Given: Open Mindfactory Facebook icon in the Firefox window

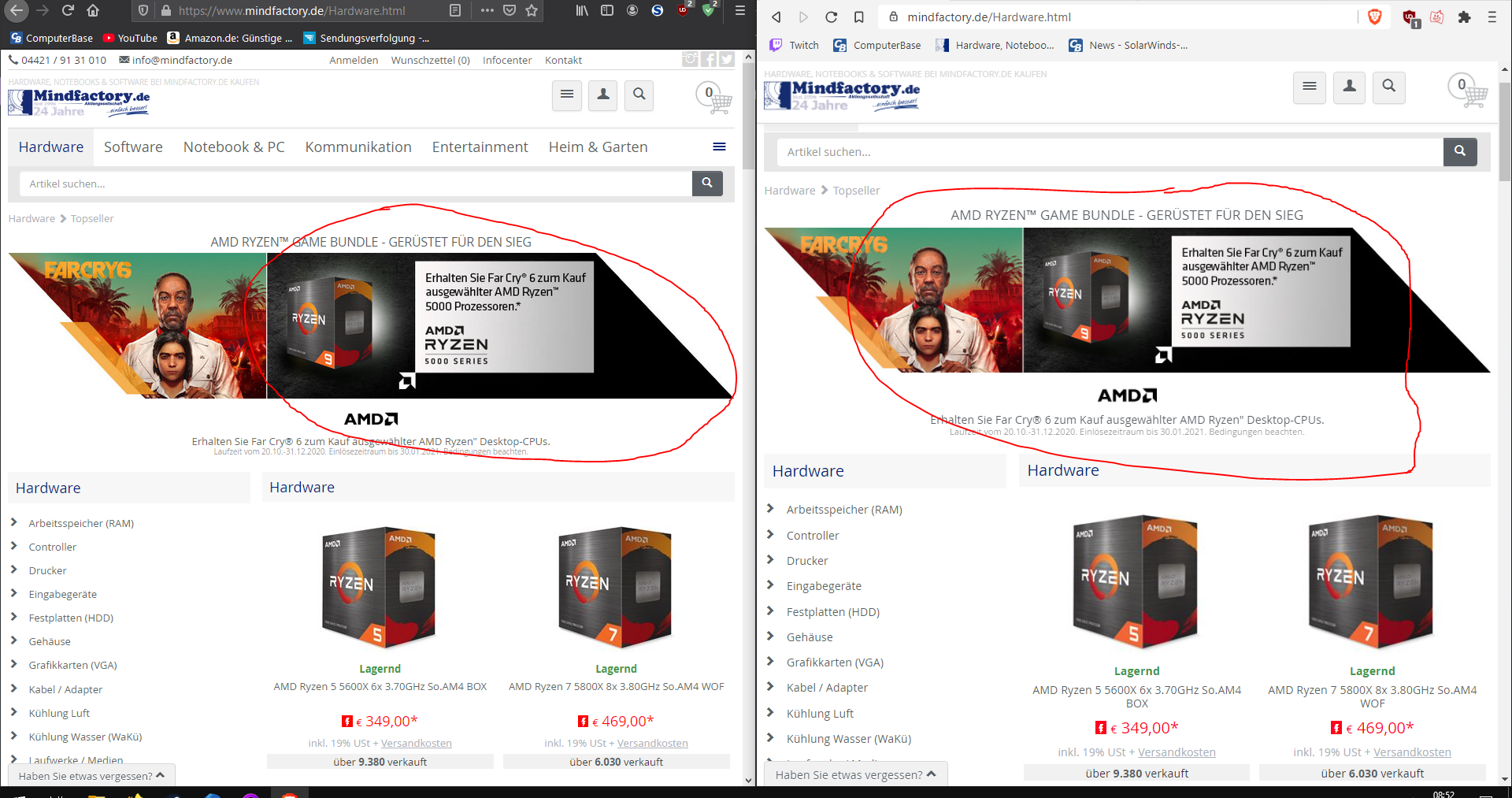Looking at the screenshot, I should point(708,59).
